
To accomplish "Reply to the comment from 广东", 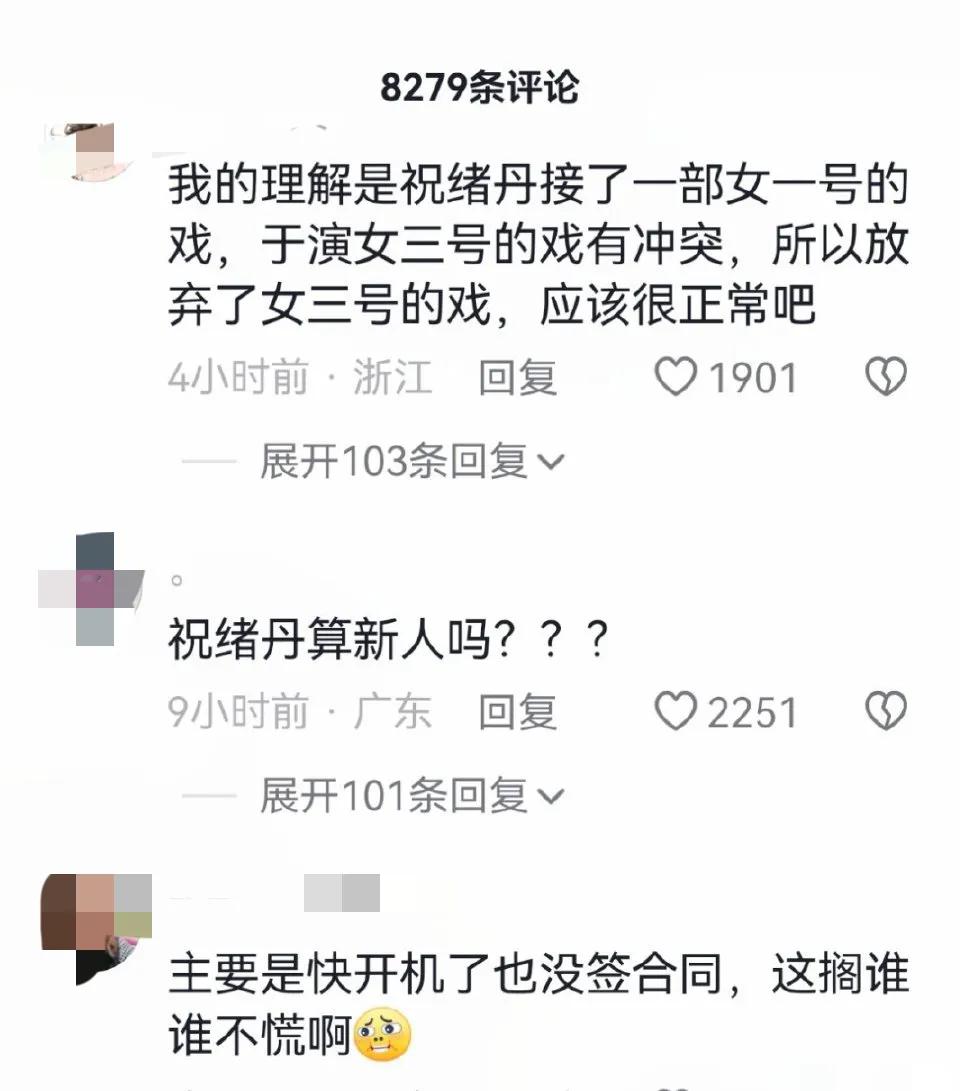I will coord(518,712).
